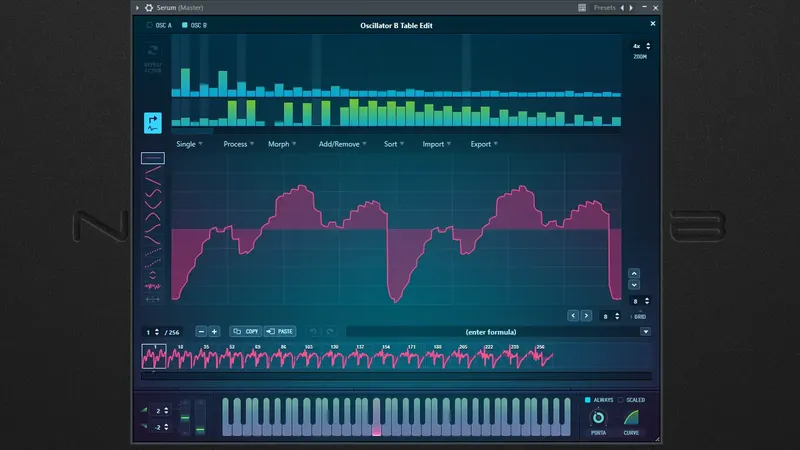Viewport: 800px width, 450px height.
Task: Expand the plugin wrapper options arrow
Action: 137,8
